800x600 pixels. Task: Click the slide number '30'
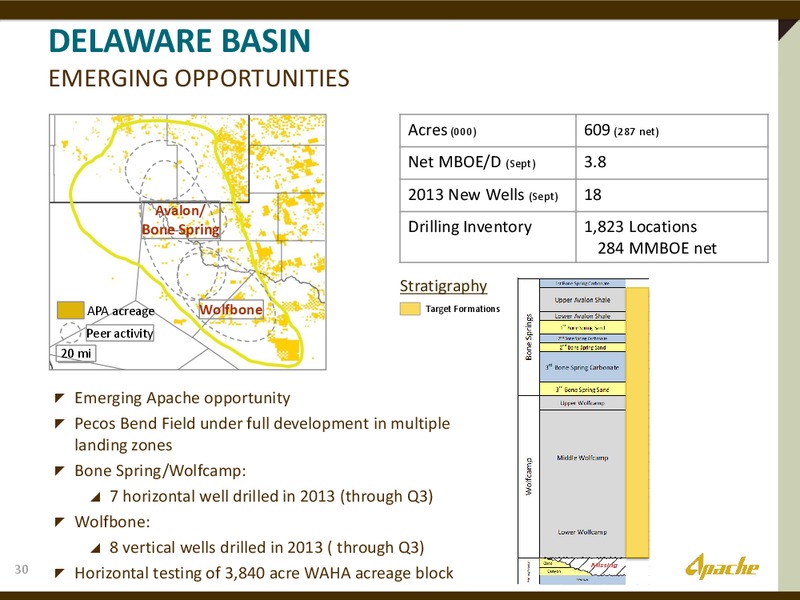point(21,569)
